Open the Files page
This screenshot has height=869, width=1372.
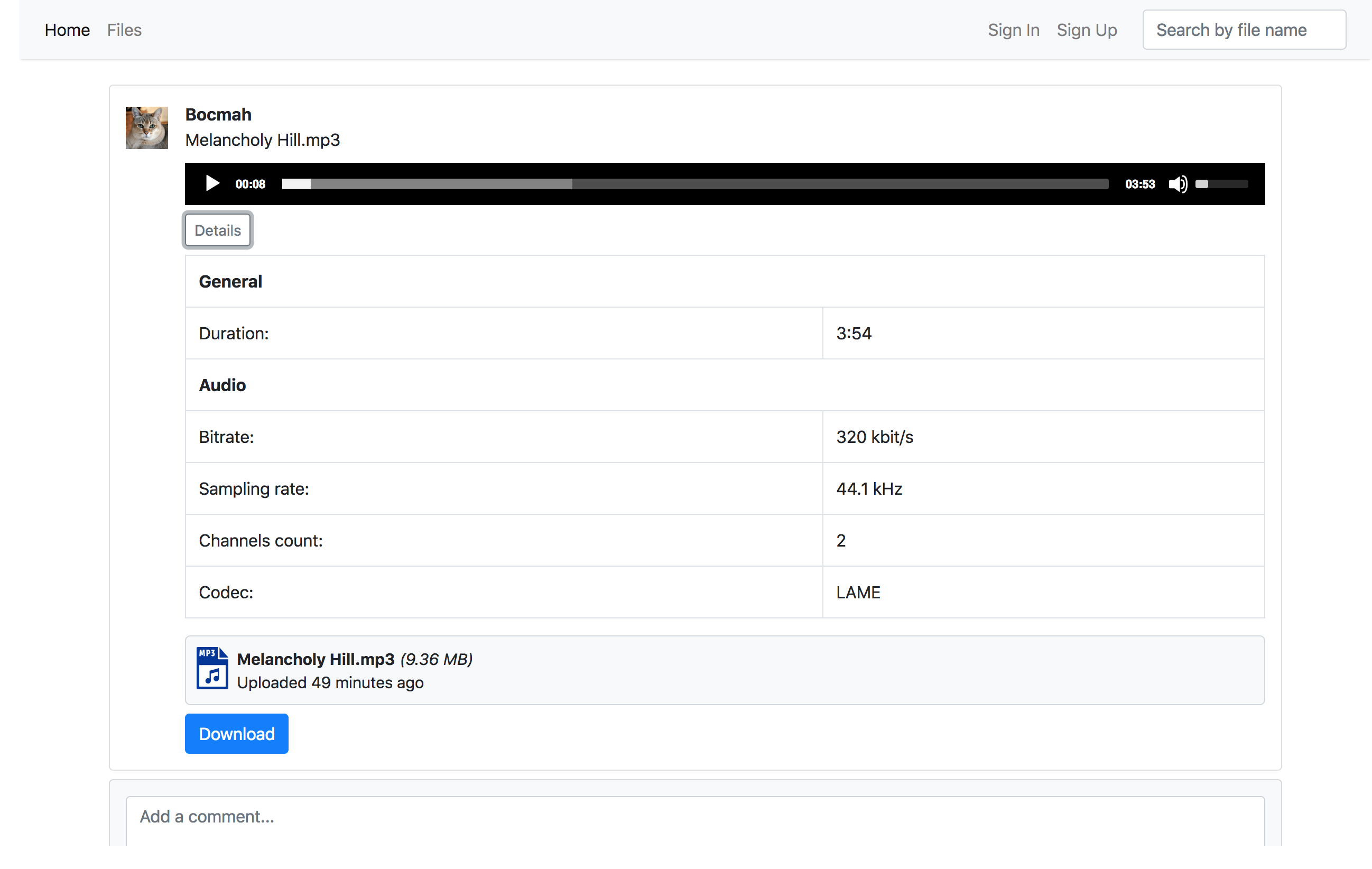coord(124,30)
